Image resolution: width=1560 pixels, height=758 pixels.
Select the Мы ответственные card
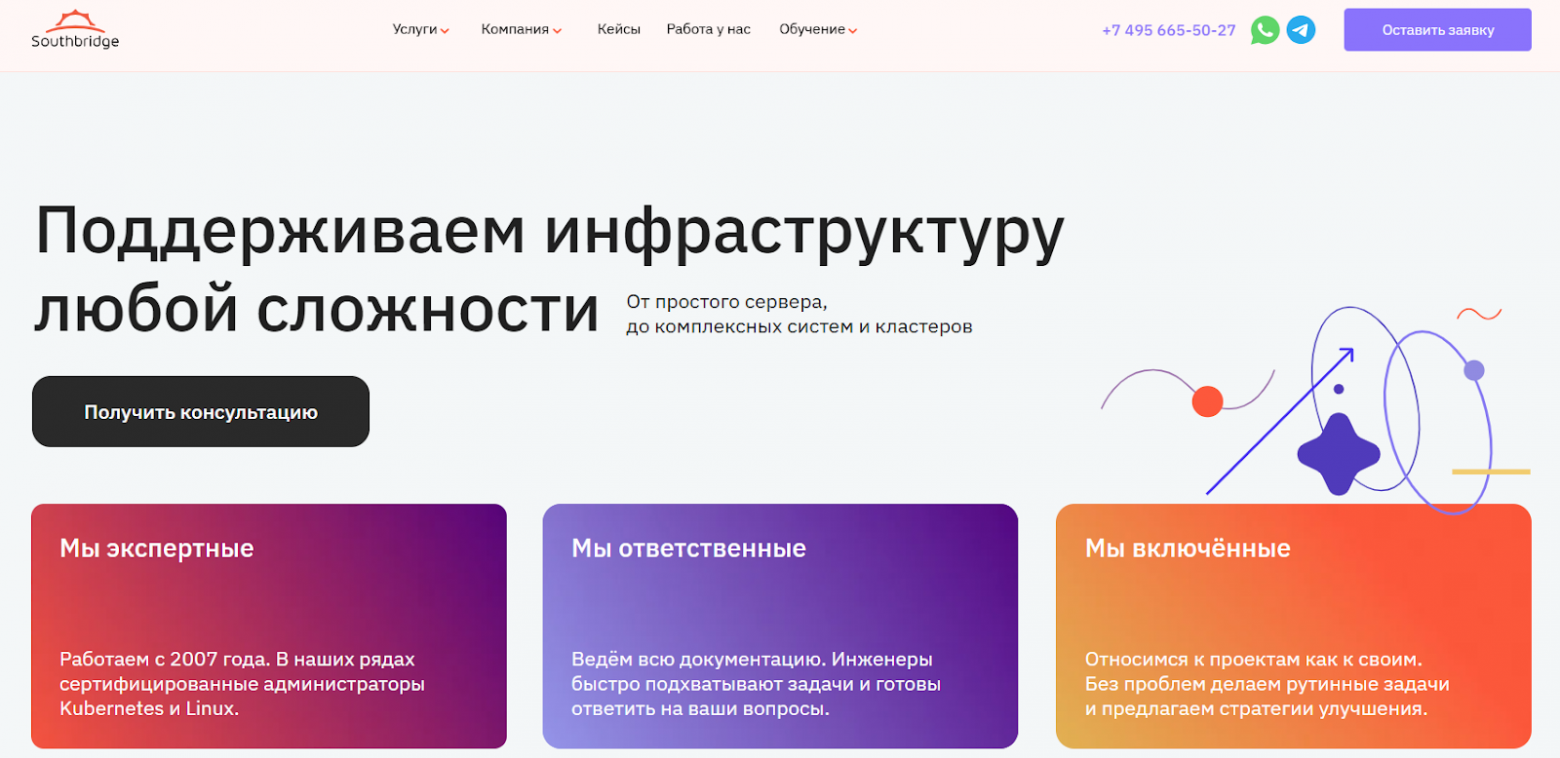(779, 626)
